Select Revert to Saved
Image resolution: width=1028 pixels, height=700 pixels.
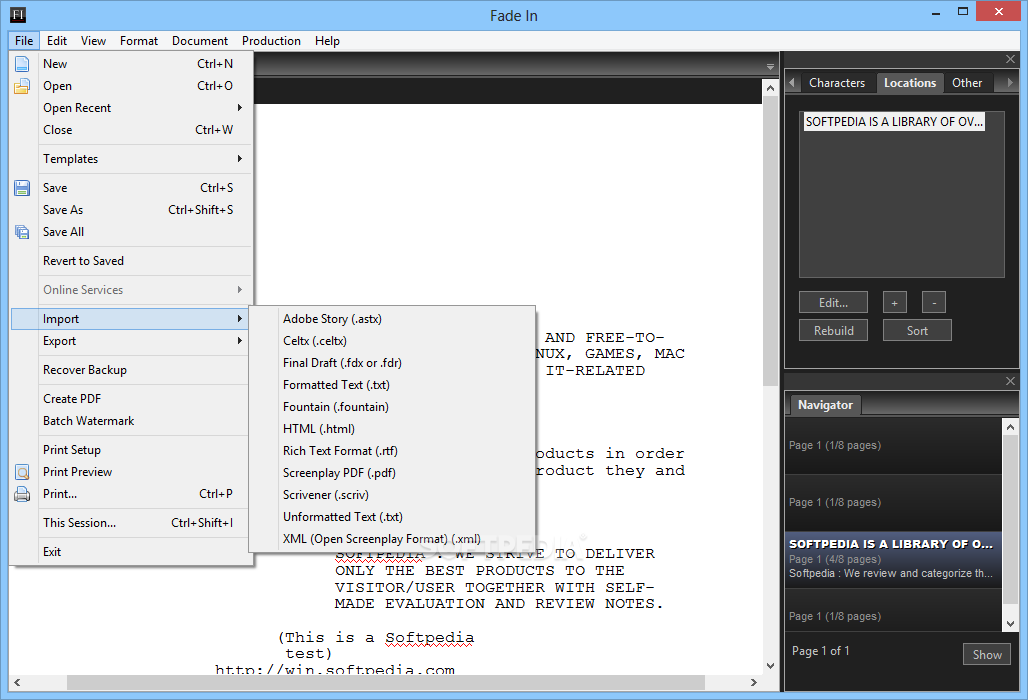(131, 261)
